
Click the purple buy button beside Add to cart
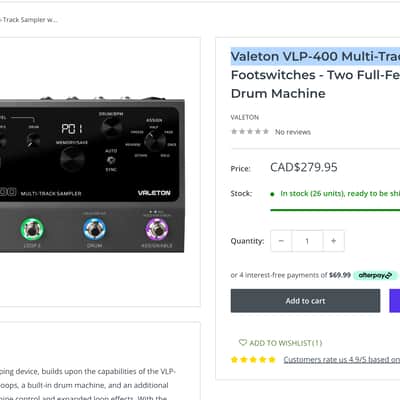[395, 301]
